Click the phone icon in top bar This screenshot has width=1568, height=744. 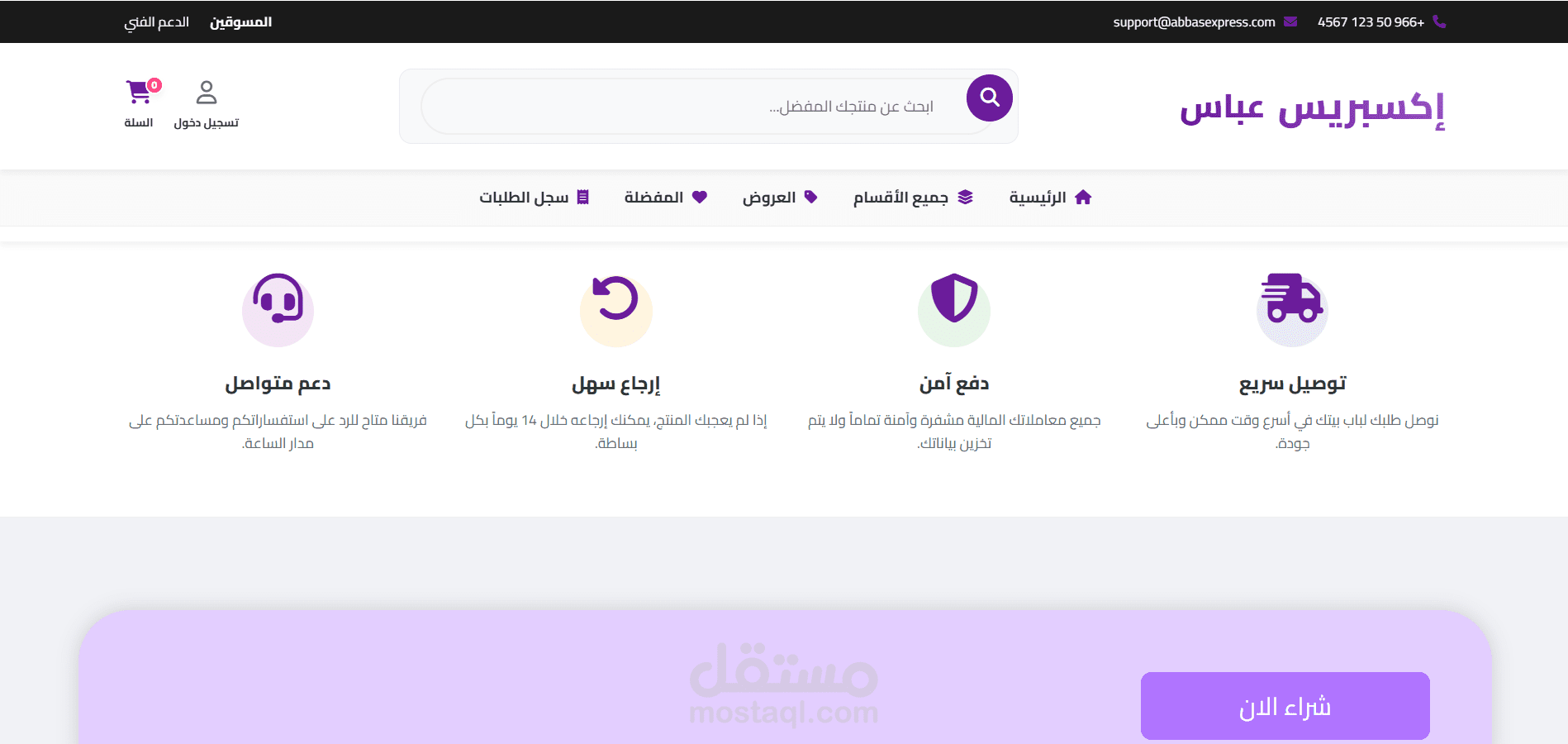1439,22
